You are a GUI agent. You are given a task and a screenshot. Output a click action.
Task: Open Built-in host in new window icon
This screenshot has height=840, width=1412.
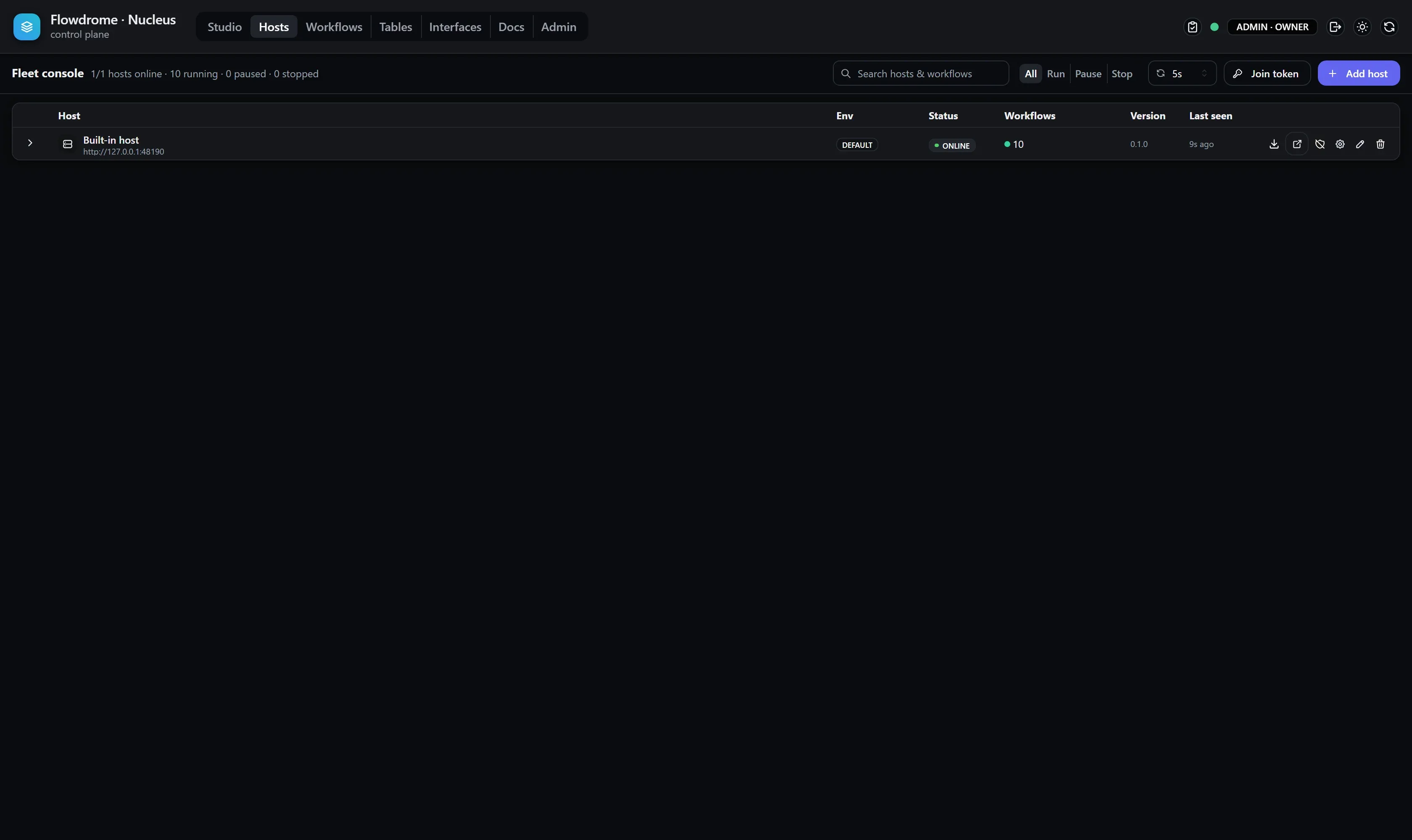1297,144
